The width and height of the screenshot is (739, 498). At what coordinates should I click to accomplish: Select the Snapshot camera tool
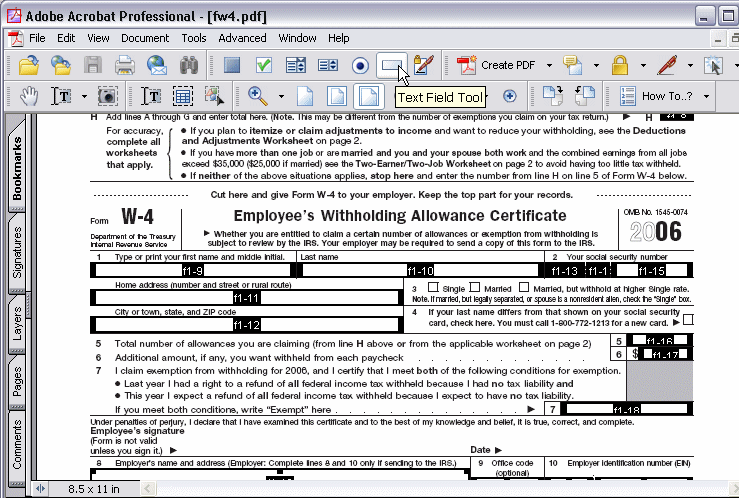pos(108,96)
